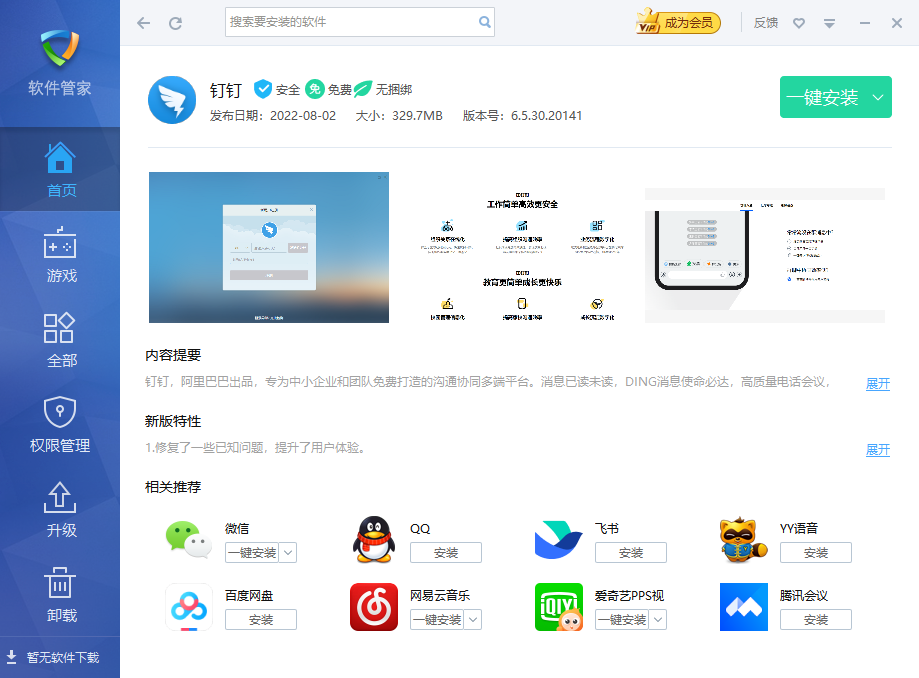Screen dimensions: 919x678
Task: Open the 工作简单高效更安全 screenshot thumbnail
Action: click(x=522, y=255)
